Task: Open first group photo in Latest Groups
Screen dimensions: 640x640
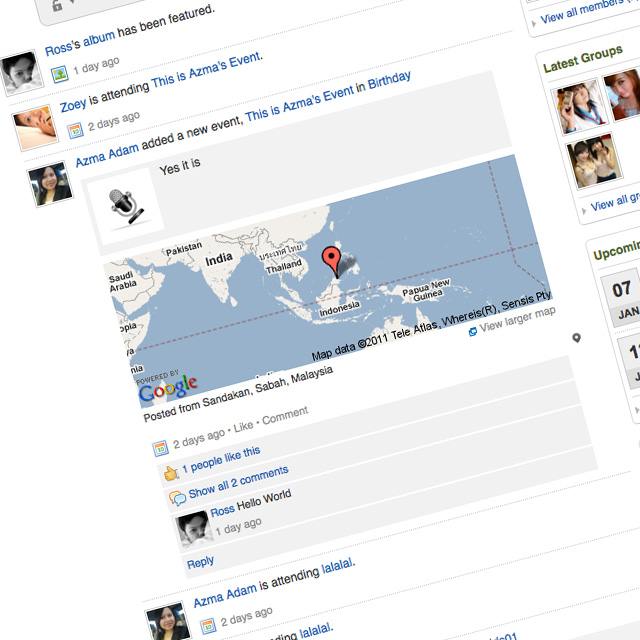Action: (579, 105)
